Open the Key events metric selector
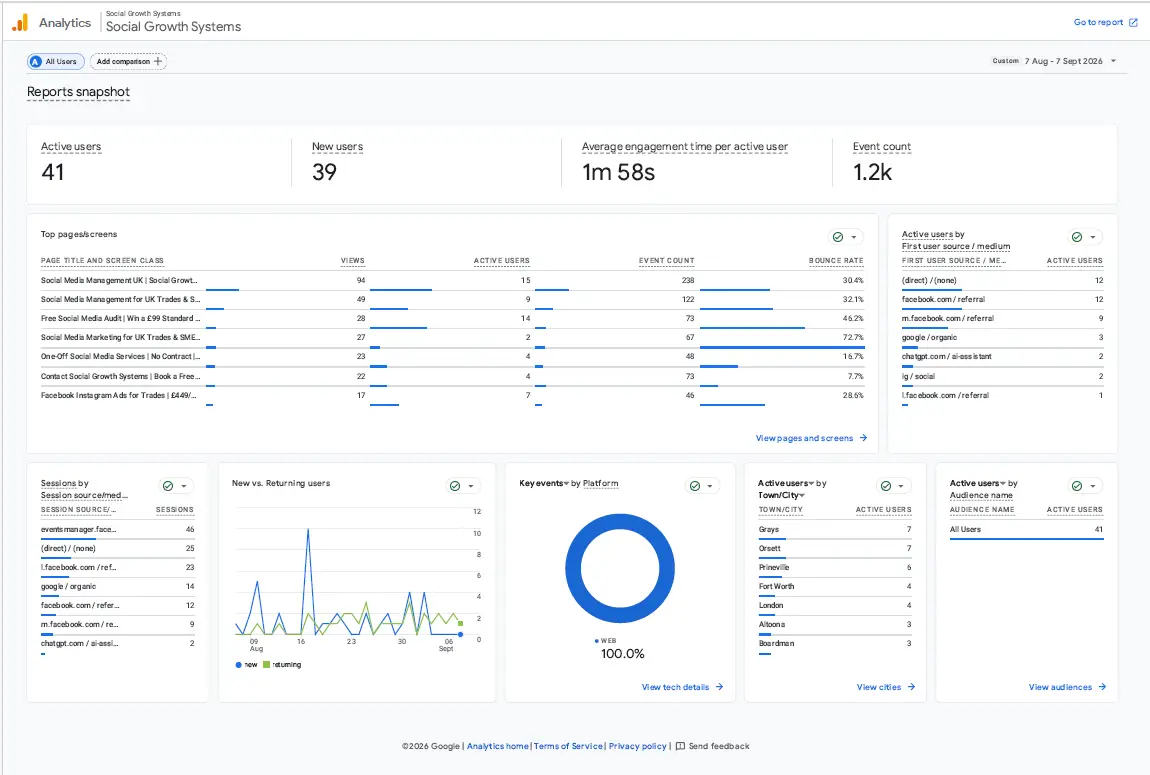The height and width of the screenshot is (775, 1150). tap(543, 483)
